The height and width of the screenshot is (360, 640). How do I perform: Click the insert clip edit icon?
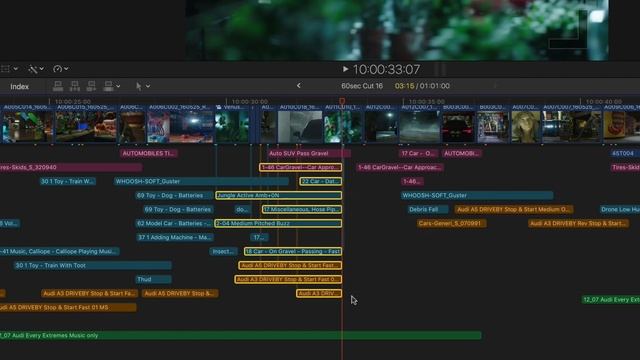point(75,86)
